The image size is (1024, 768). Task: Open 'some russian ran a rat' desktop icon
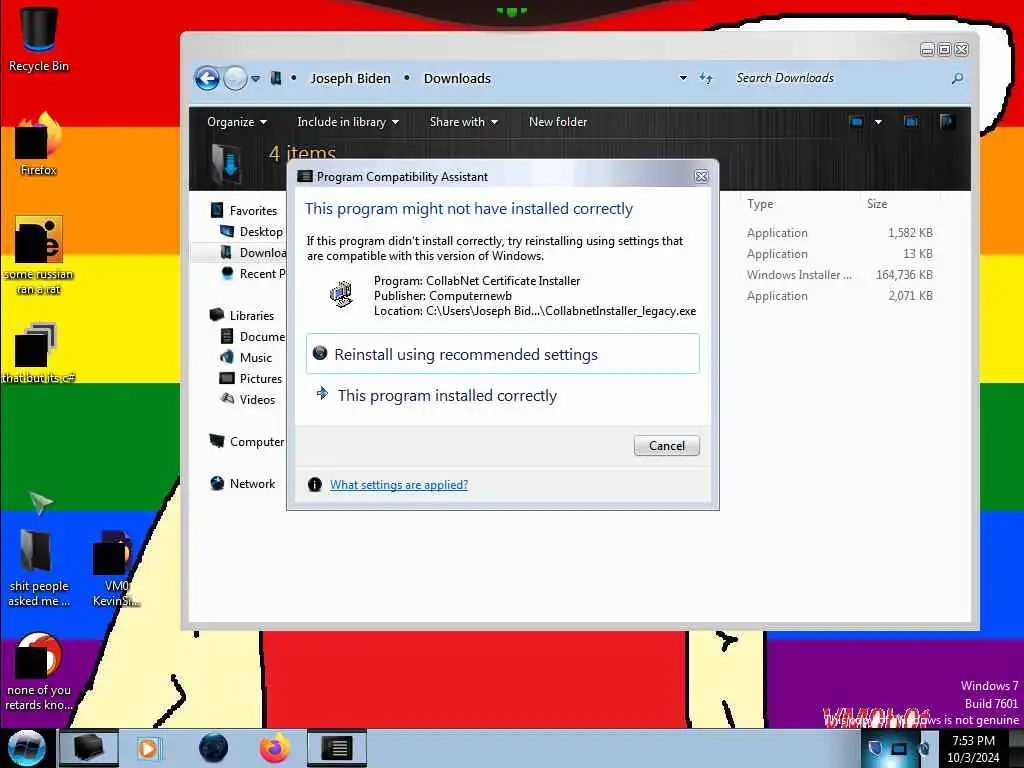[x=38, y=255]
